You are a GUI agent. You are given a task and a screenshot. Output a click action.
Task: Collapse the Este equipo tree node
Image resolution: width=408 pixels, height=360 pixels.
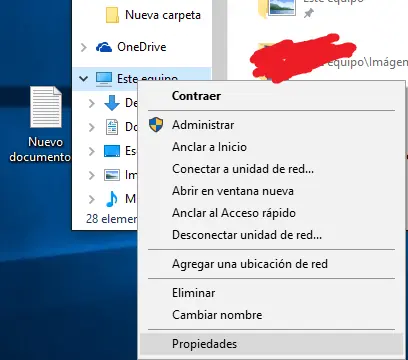tap(83, 79)
